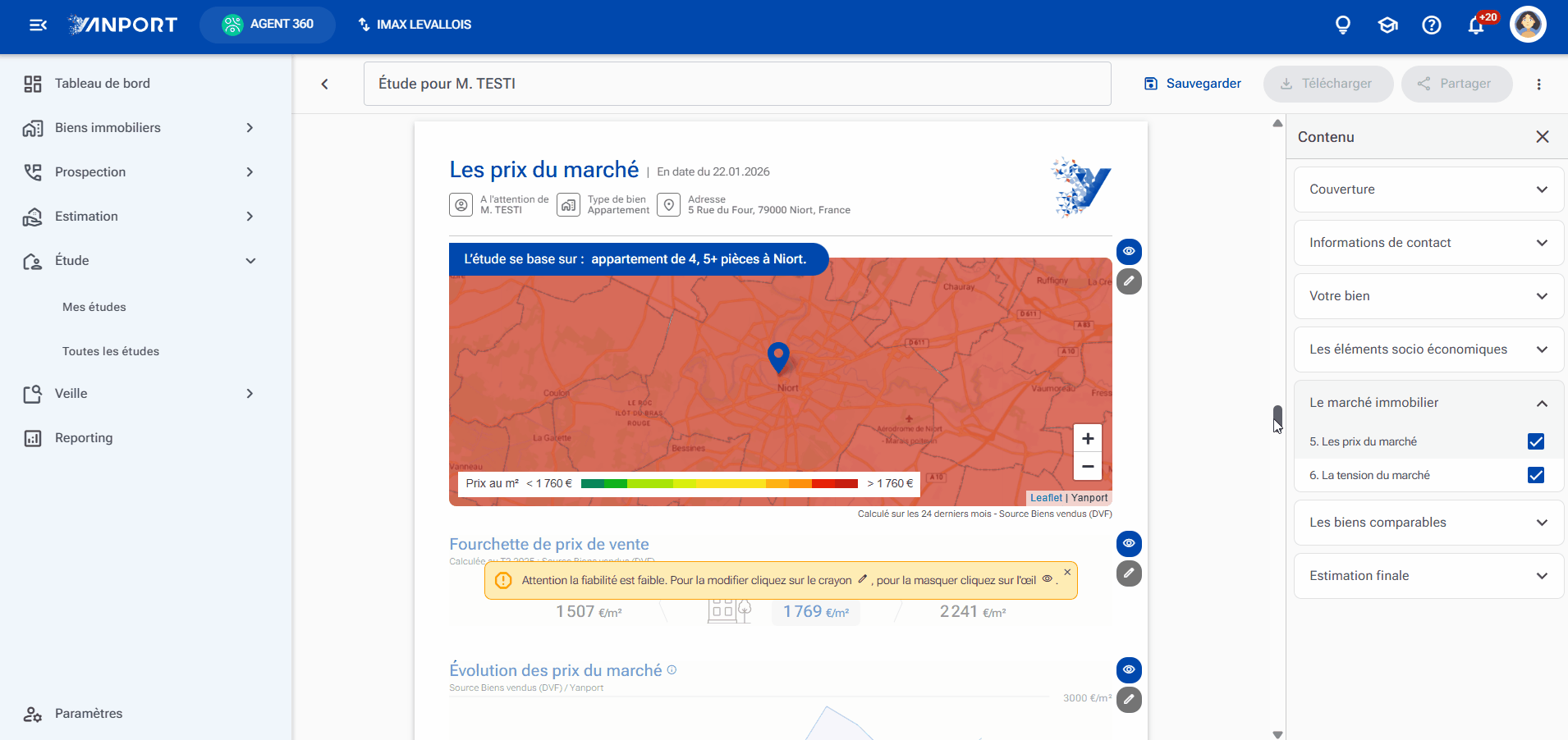Click the Veille sidebar chevron
Image resolution: width=1568 pixels, height=740 pixels.
pos(250,394)
